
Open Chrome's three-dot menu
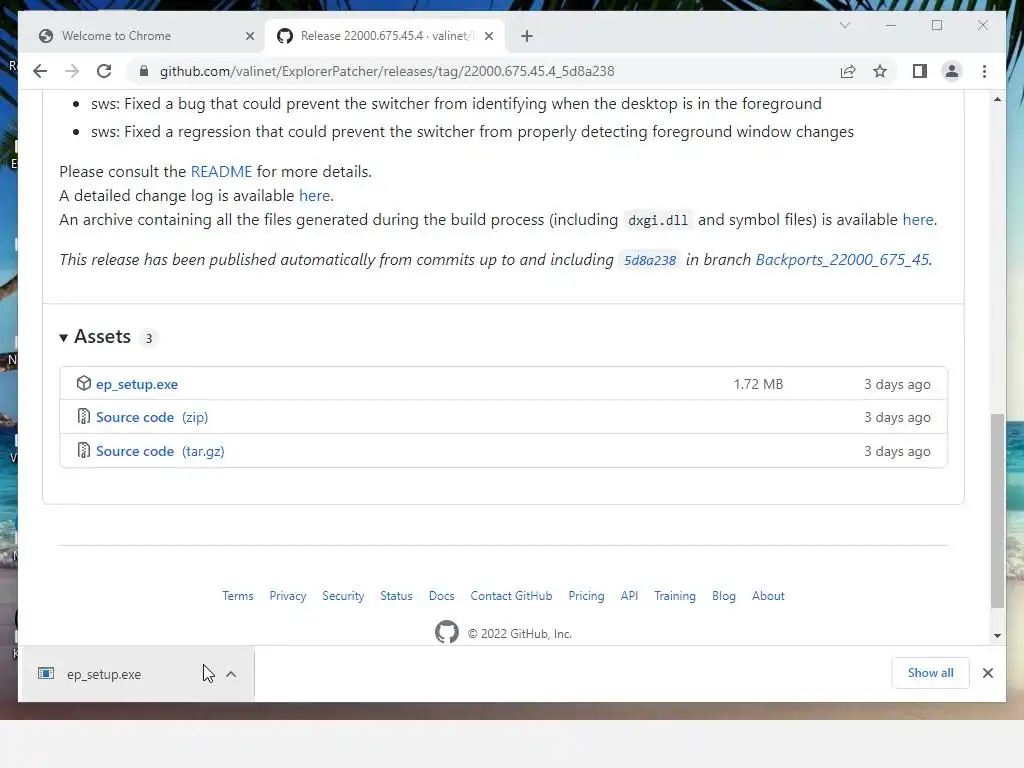984,71
